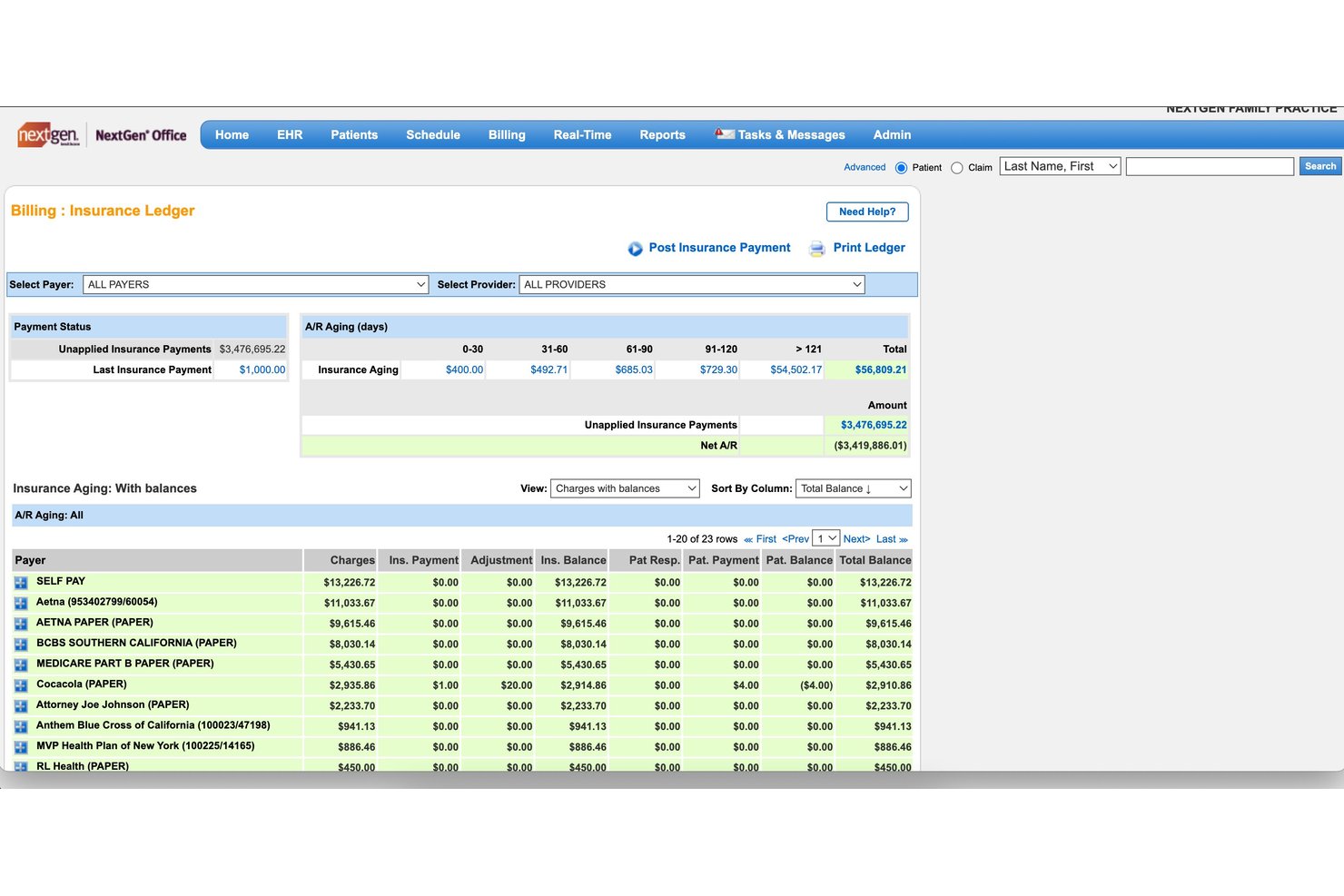The height and width of the screenshot is (896, 1344).
Task: Click the Post Insurance Payment link
Action: coord(719,248)
